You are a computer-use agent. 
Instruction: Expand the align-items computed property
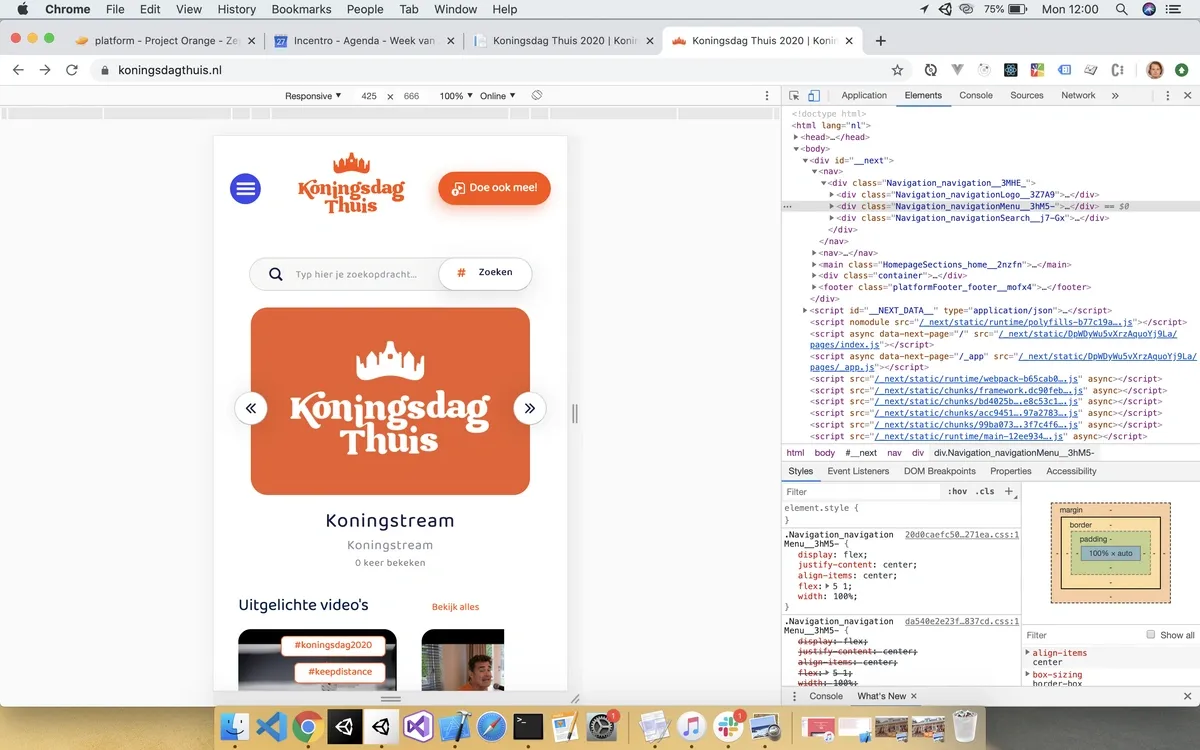[x=1028, y=653]
